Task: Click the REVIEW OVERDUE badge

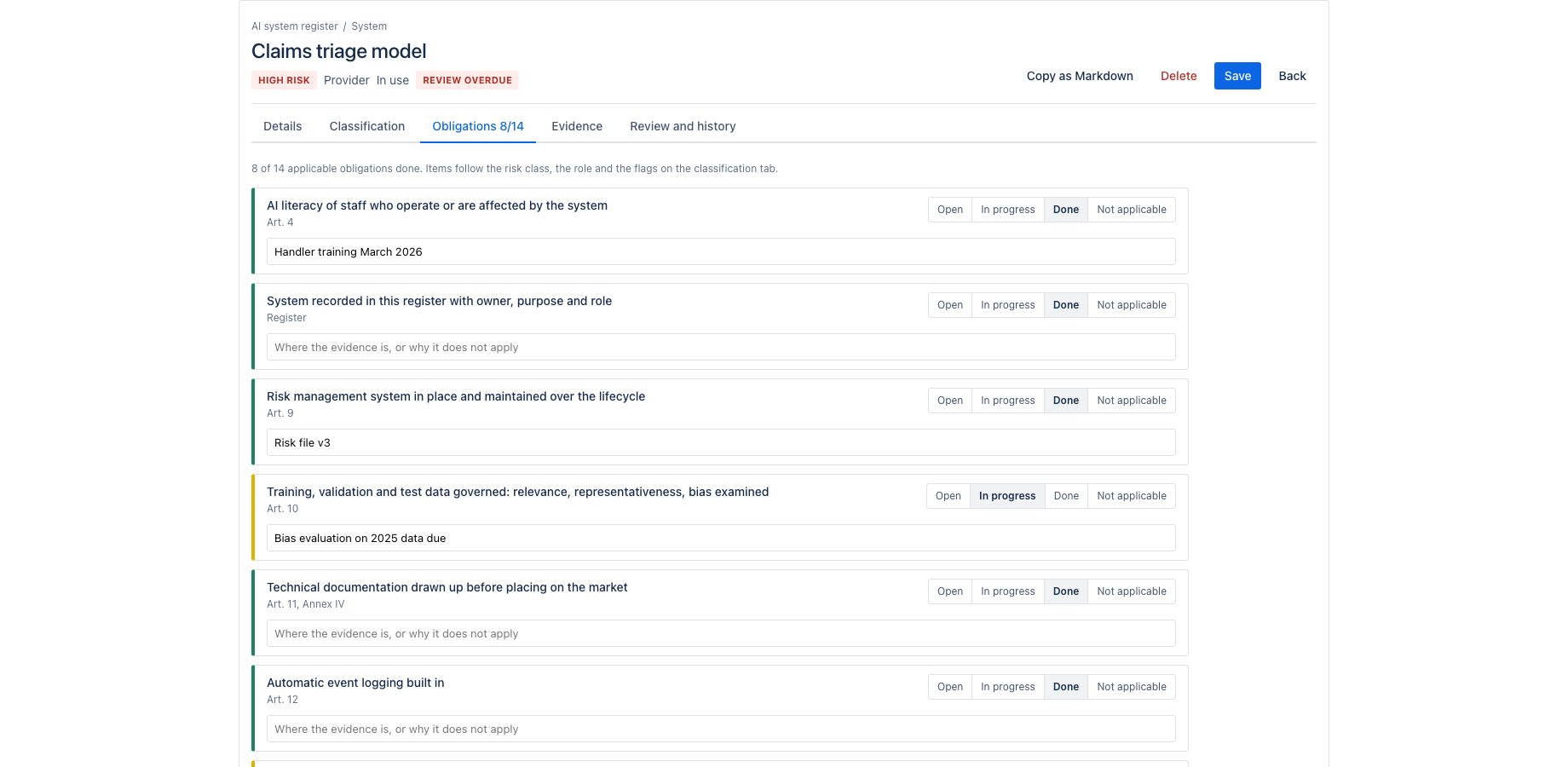Action: (467, 80)
